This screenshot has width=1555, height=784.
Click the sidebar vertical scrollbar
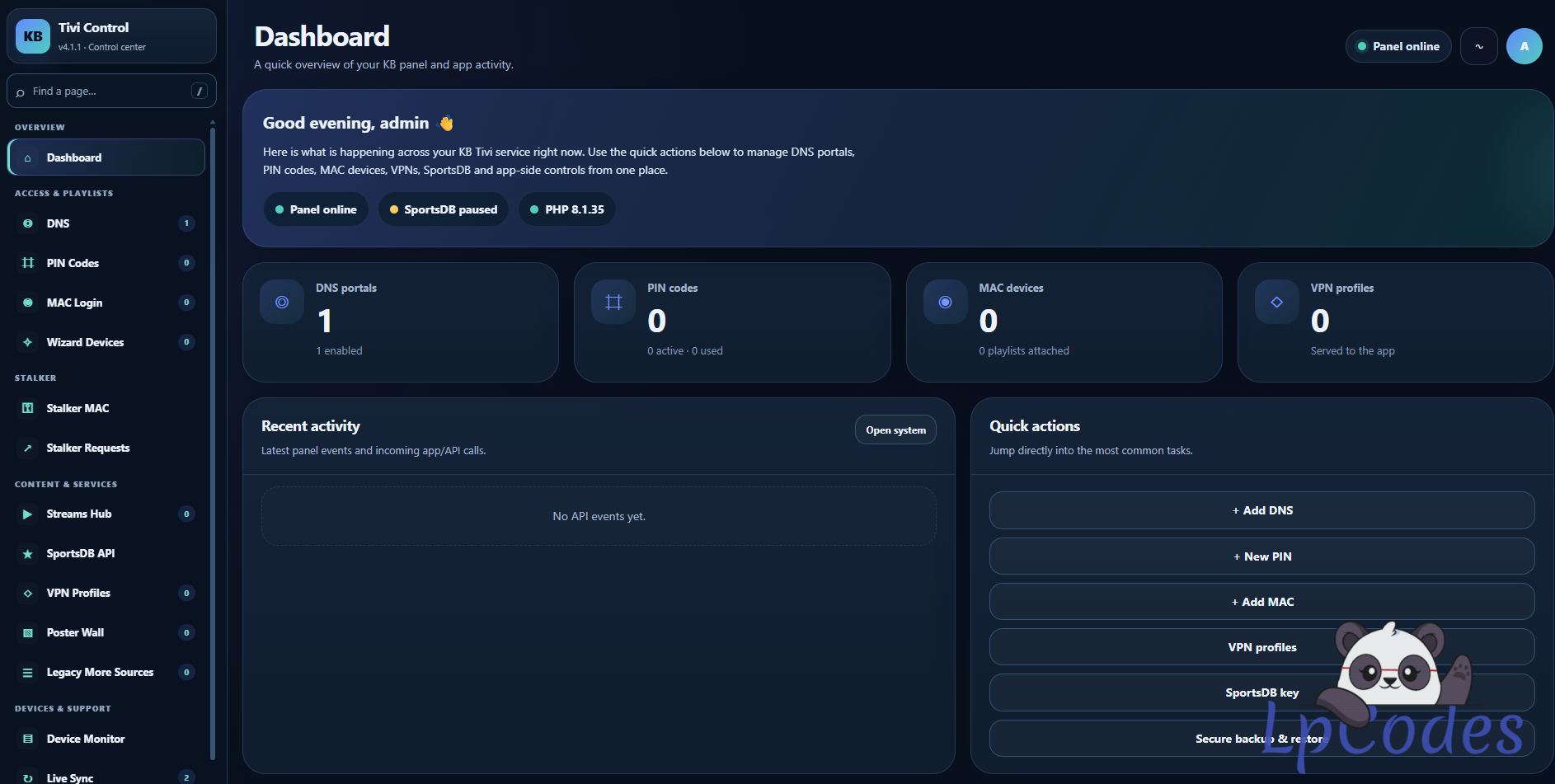tap(213, 439)
